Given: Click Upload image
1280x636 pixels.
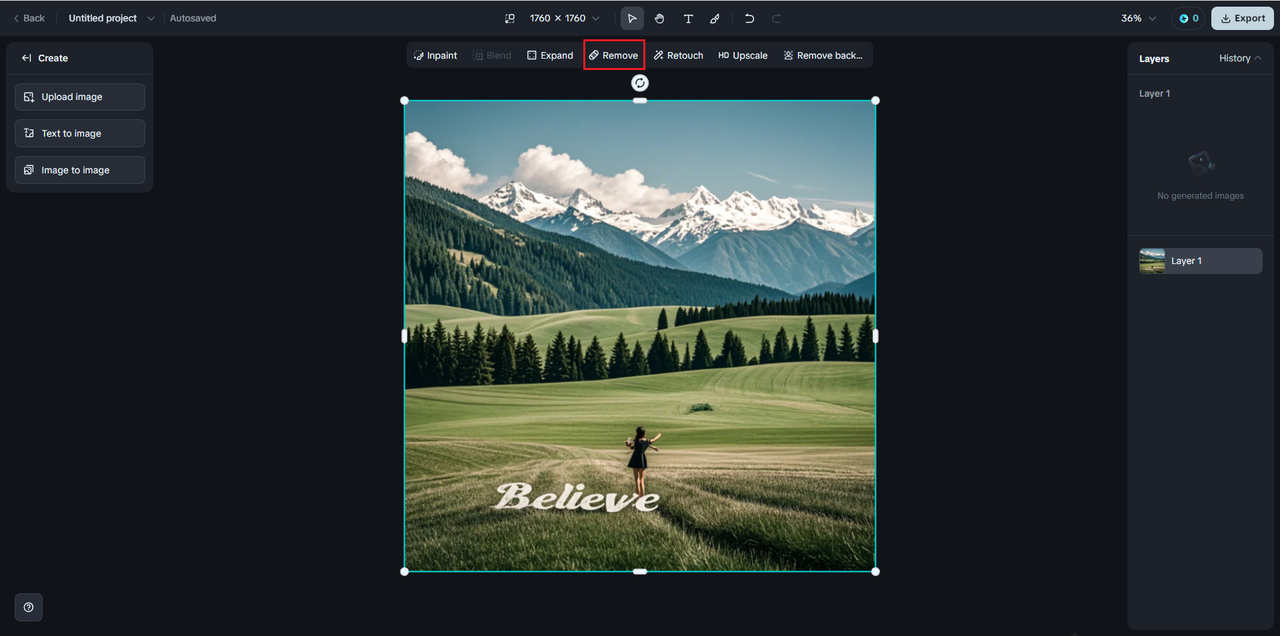Looking at the screenshot, I should pos(80,97).
